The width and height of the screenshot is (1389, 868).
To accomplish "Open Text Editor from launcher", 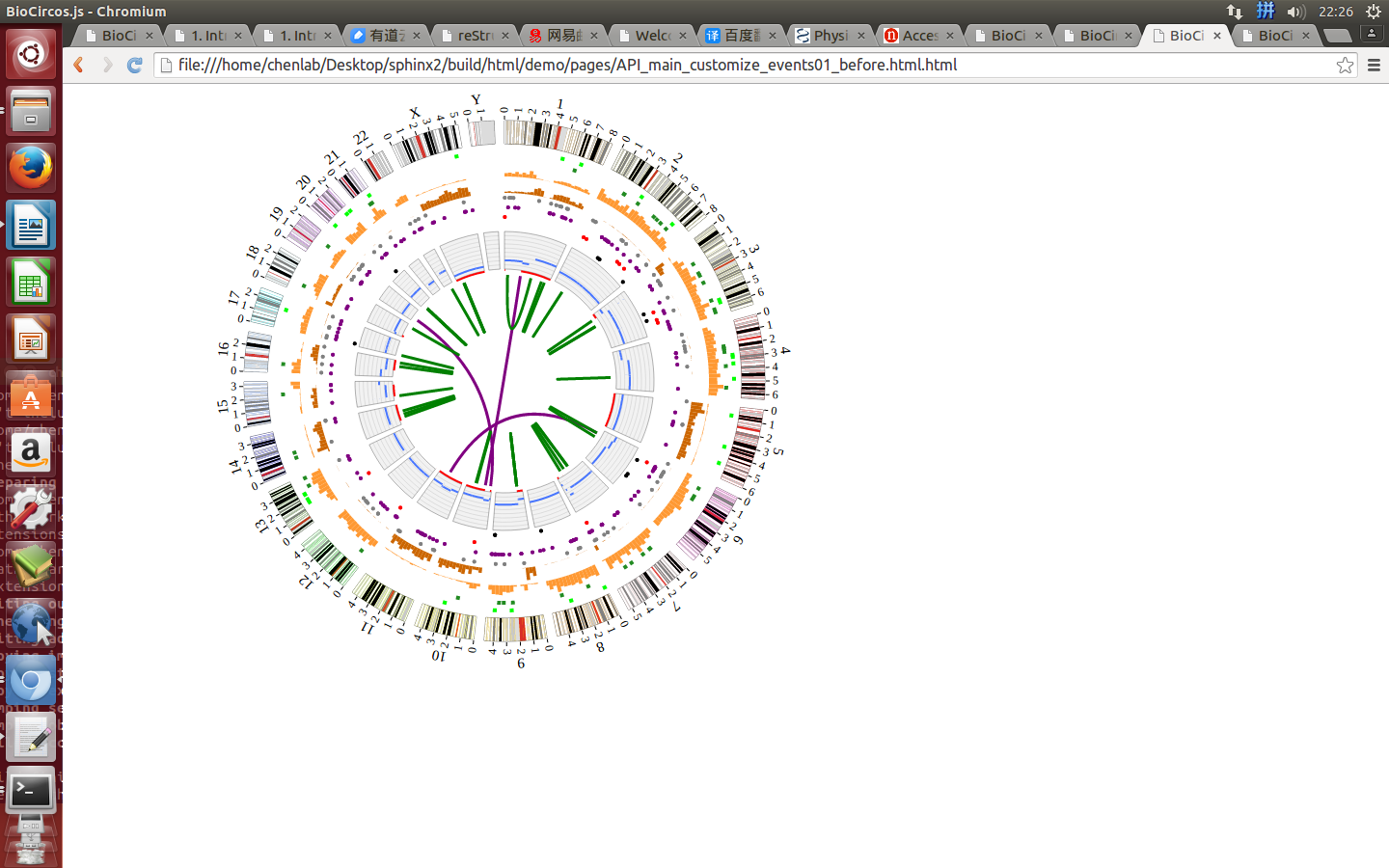I will (31, 739).
